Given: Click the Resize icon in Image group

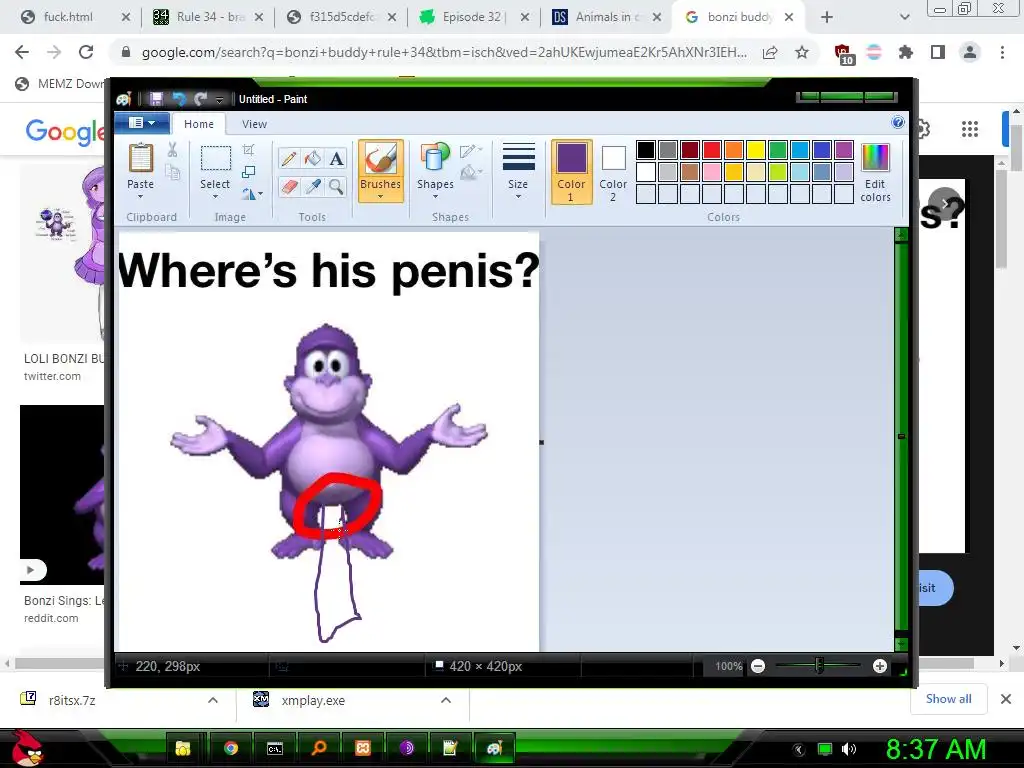Looking at the screenshot, I should (248, 172).
